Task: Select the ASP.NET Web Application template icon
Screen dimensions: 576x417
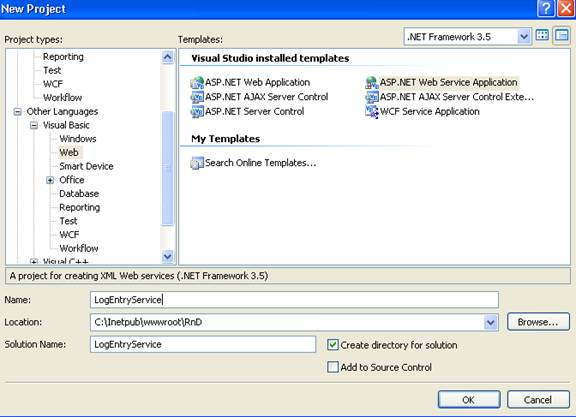Action: click(x=197, y=83)
